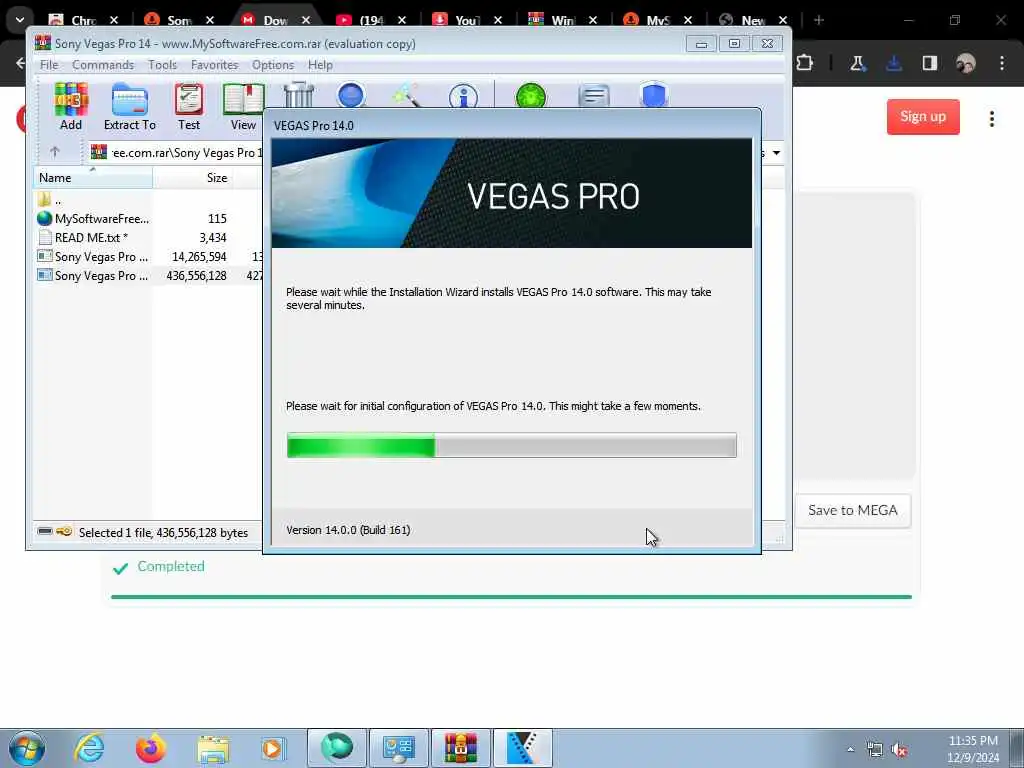Launch Internet Explorer from taskbar
The height and width of the screenshot is (768, 1024).
pos(89,748)
